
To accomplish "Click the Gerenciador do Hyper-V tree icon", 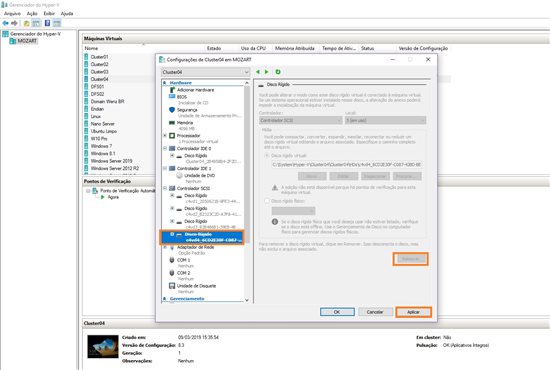I will click(5, 34).
